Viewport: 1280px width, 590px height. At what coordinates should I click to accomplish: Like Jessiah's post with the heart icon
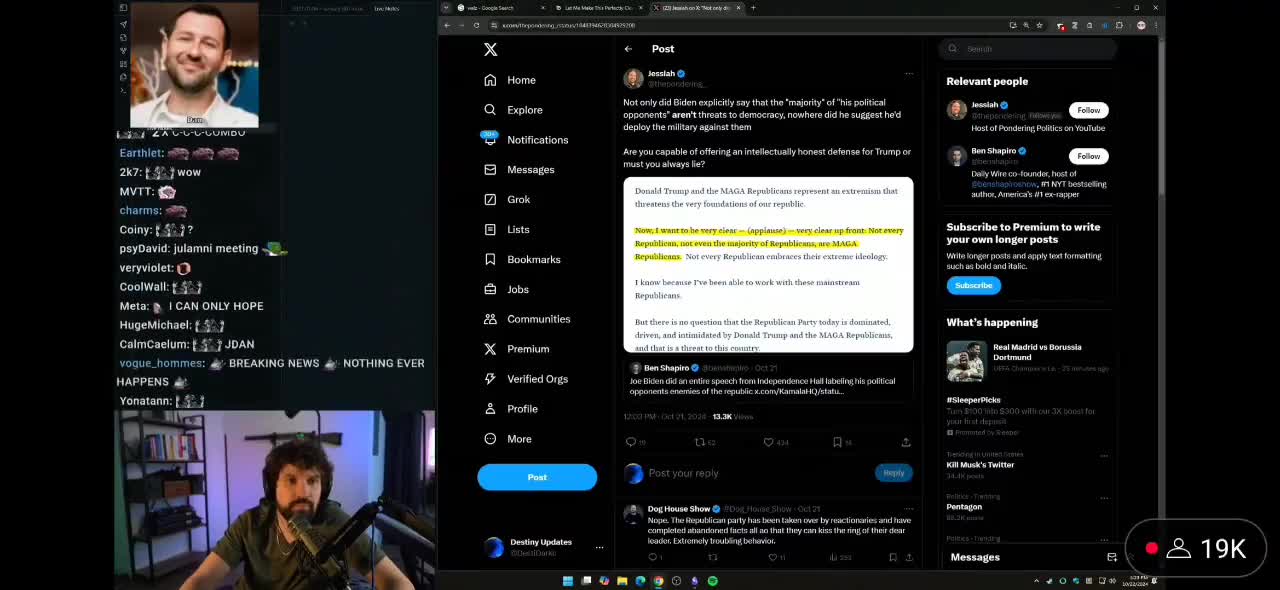click(768, 442)
